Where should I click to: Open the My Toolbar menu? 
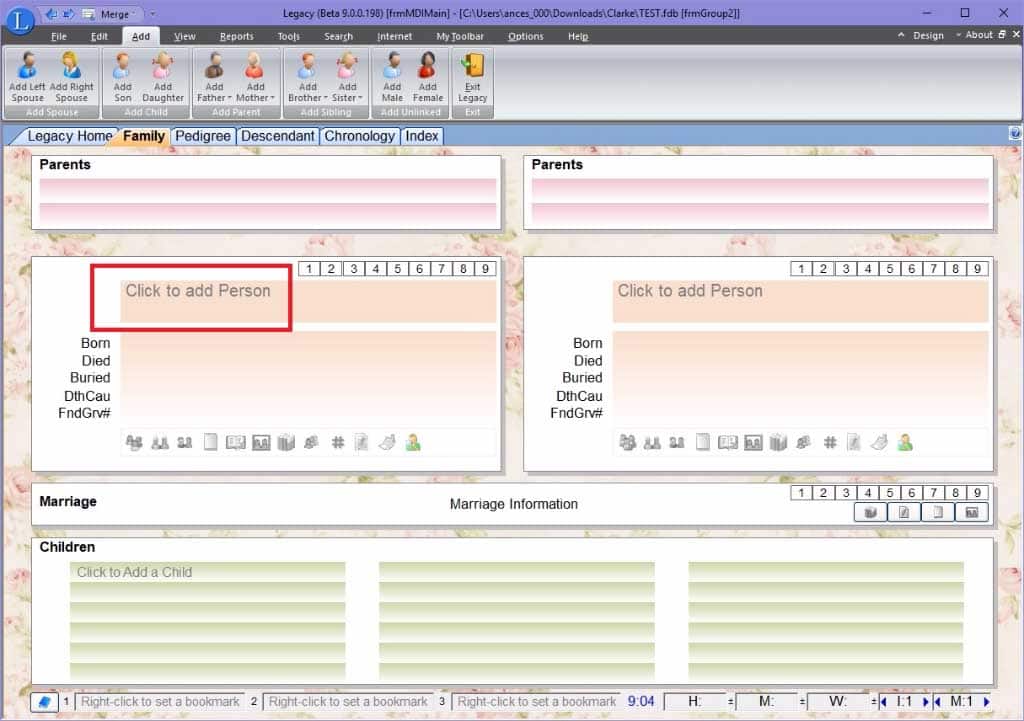(x=460, y=37)
